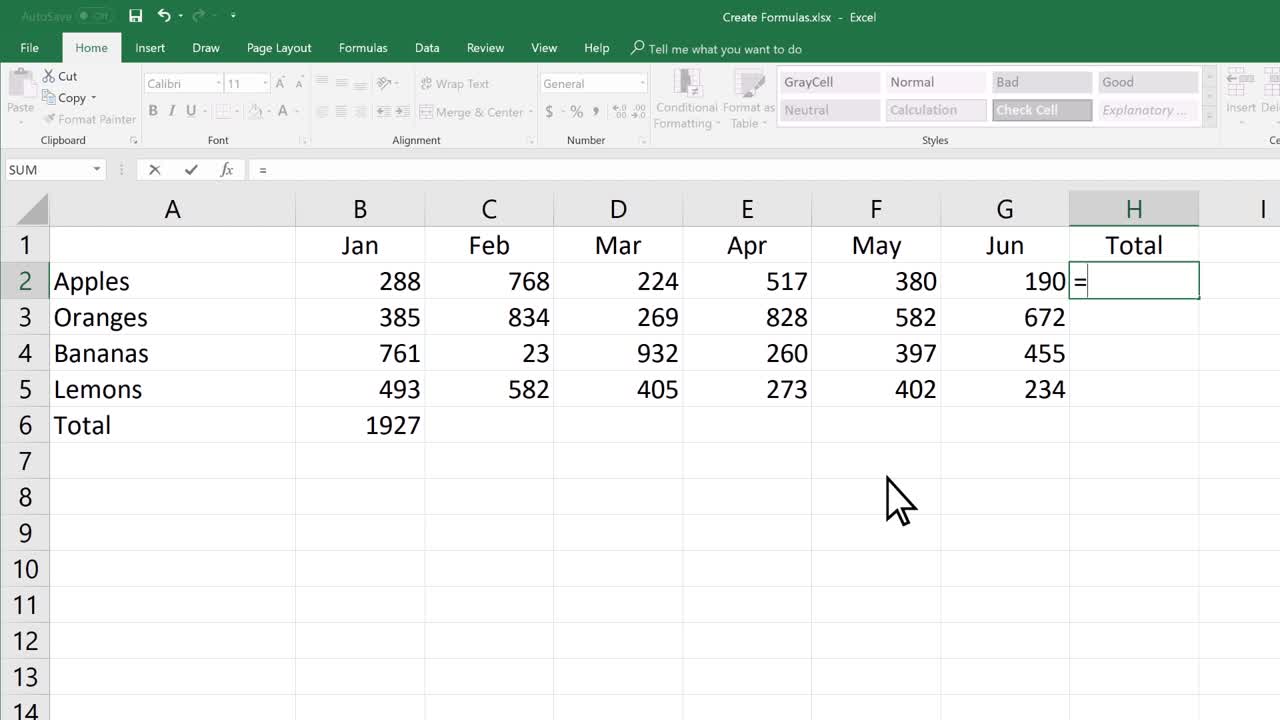Screen dimensions: 1280x720
Task: Apply Percent Style format
Action: 577,112
